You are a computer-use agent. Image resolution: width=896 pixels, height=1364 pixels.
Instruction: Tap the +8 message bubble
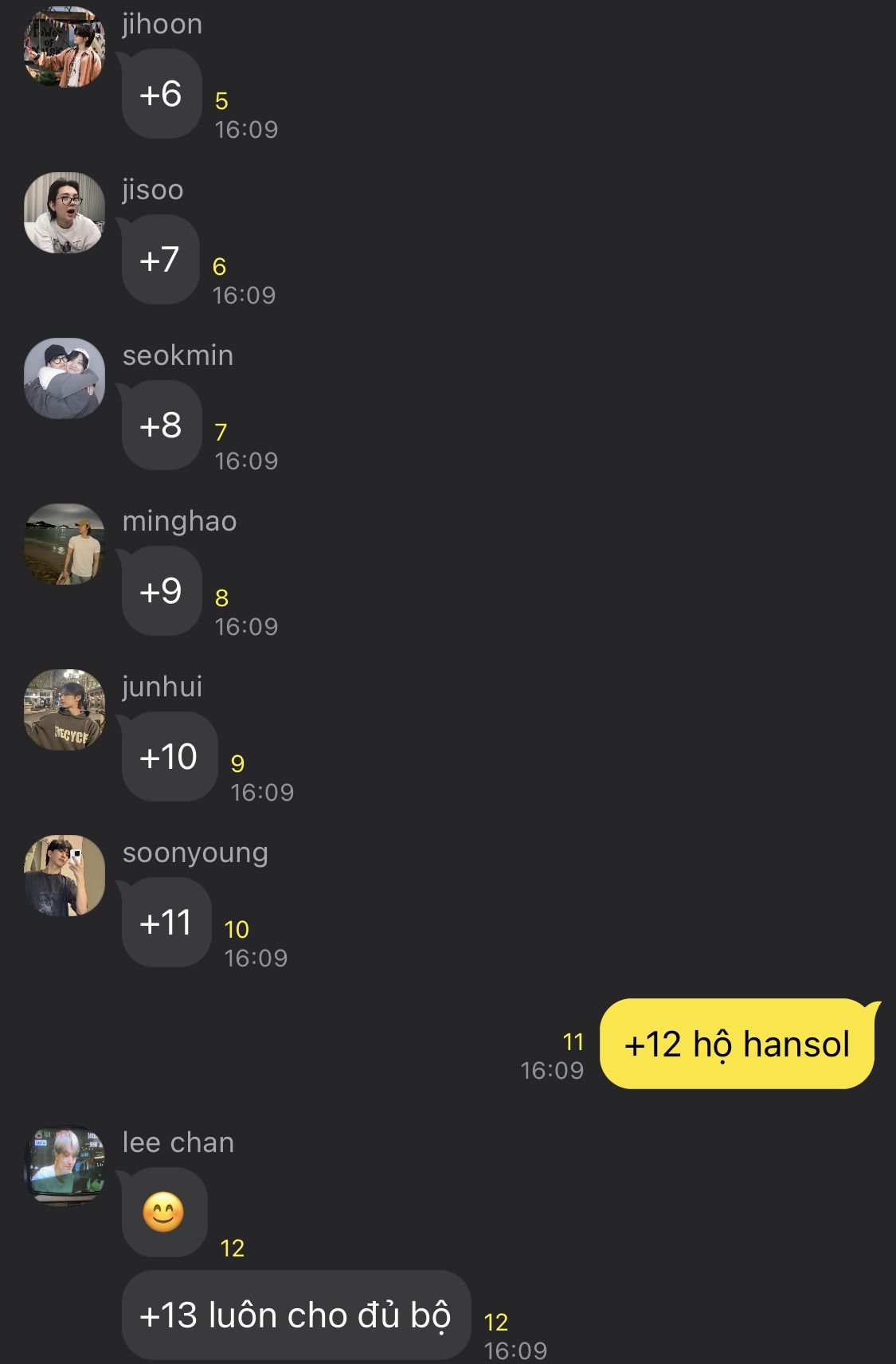tap(161, 425)
